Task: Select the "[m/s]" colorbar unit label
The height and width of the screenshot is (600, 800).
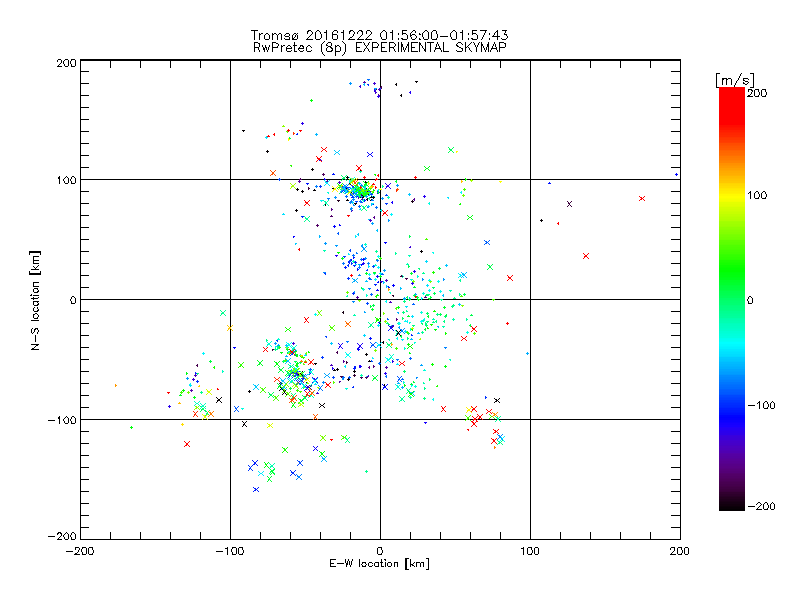Action: pos(734,80)
